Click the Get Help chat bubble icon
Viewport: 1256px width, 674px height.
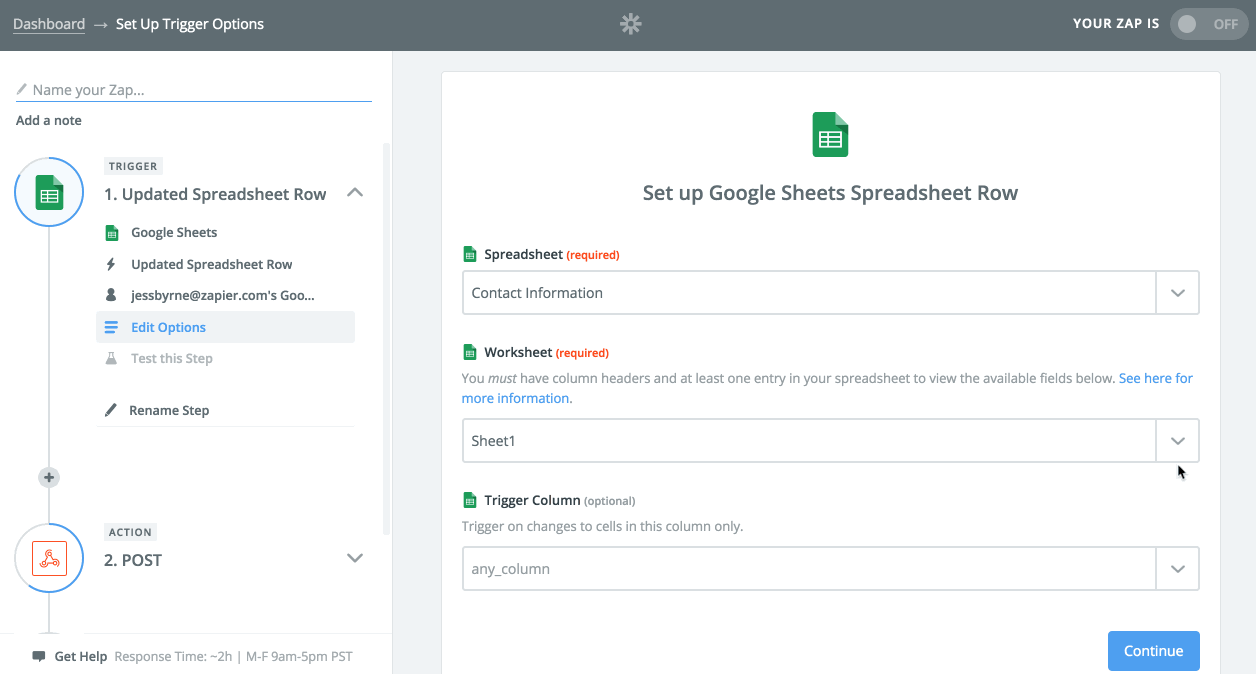(x=39, y=656)
